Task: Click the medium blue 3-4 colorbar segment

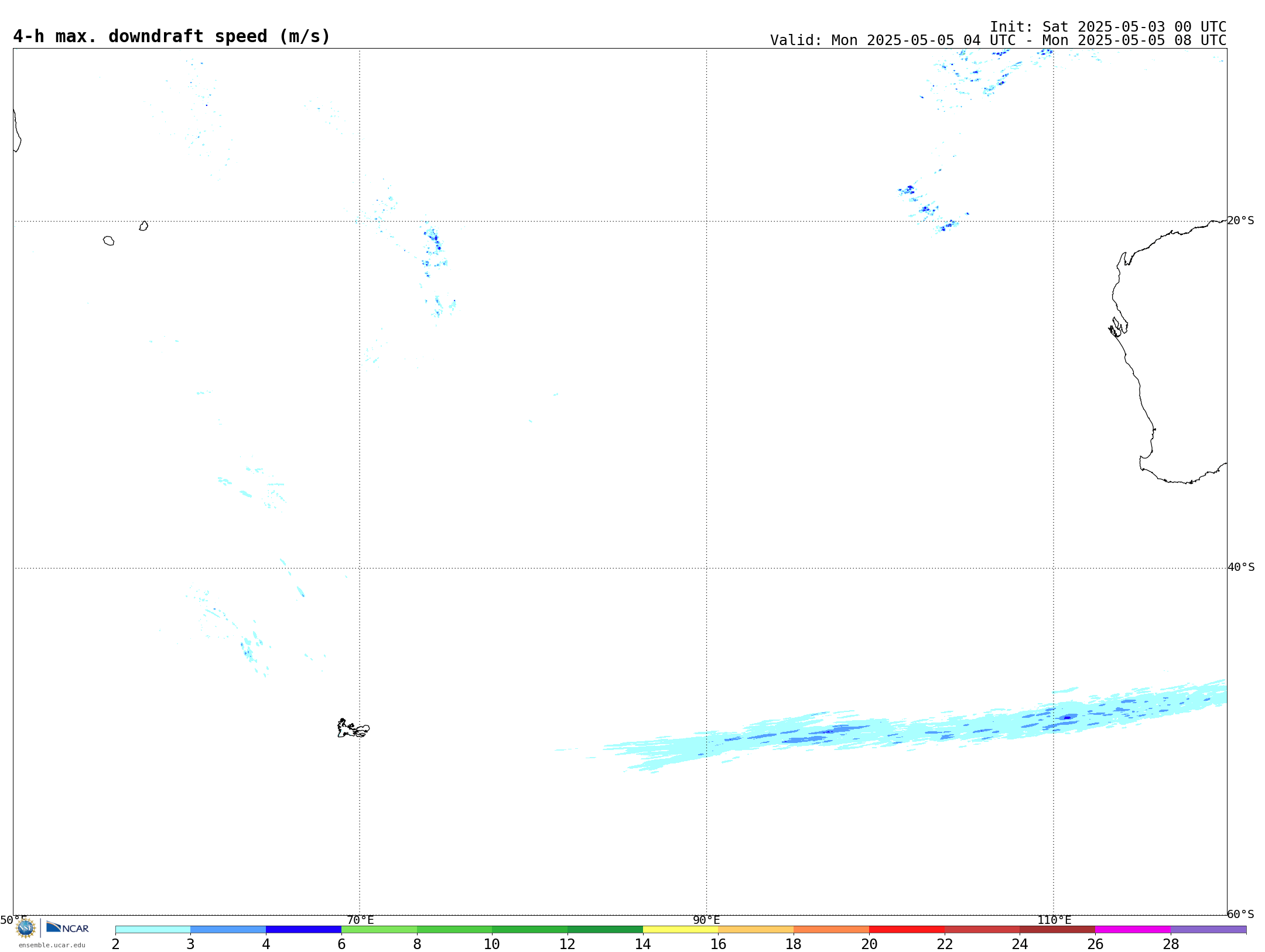Action: [228, 929]
